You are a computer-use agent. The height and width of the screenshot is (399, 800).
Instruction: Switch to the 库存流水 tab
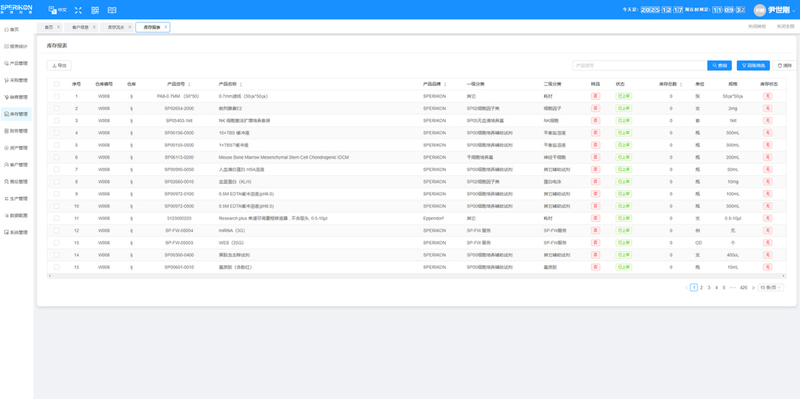(x=116, y=27)
